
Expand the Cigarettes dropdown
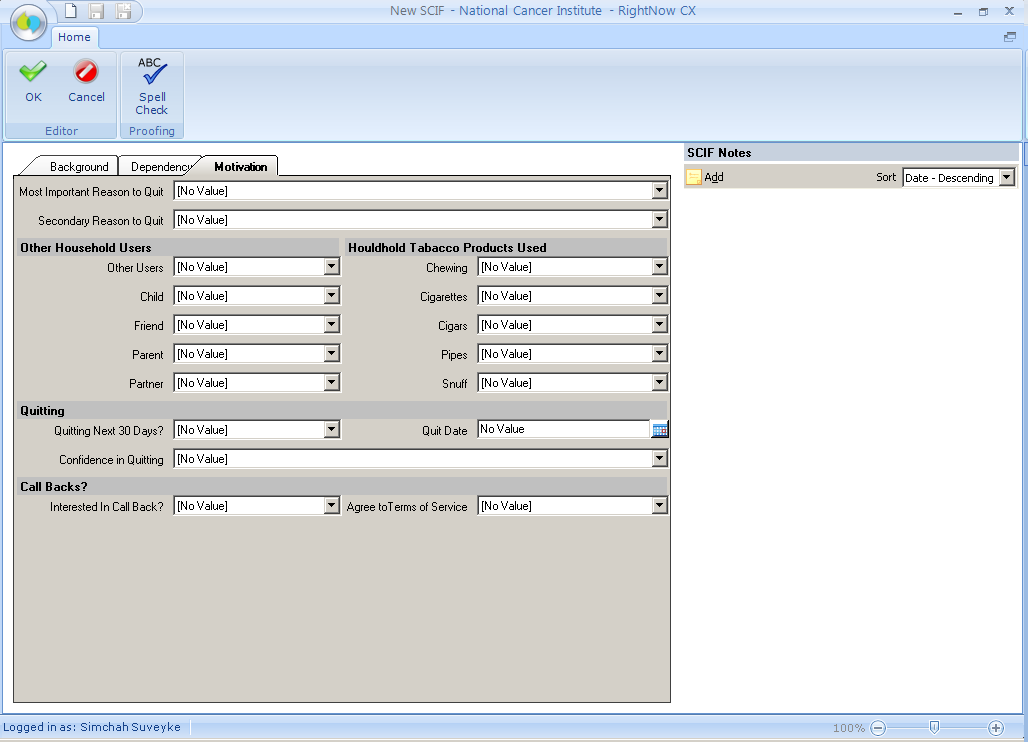coord(659,296)
